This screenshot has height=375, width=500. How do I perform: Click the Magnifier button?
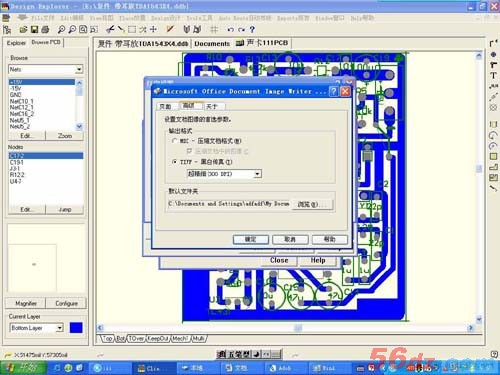pyautogui.click(x=26, y=303)
